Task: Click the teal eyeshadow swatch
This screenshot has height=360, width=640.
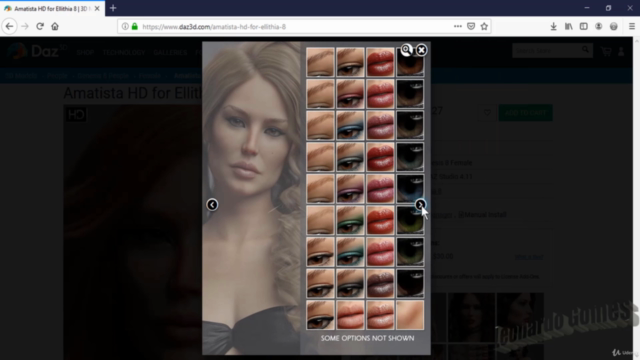Action: 350,252
